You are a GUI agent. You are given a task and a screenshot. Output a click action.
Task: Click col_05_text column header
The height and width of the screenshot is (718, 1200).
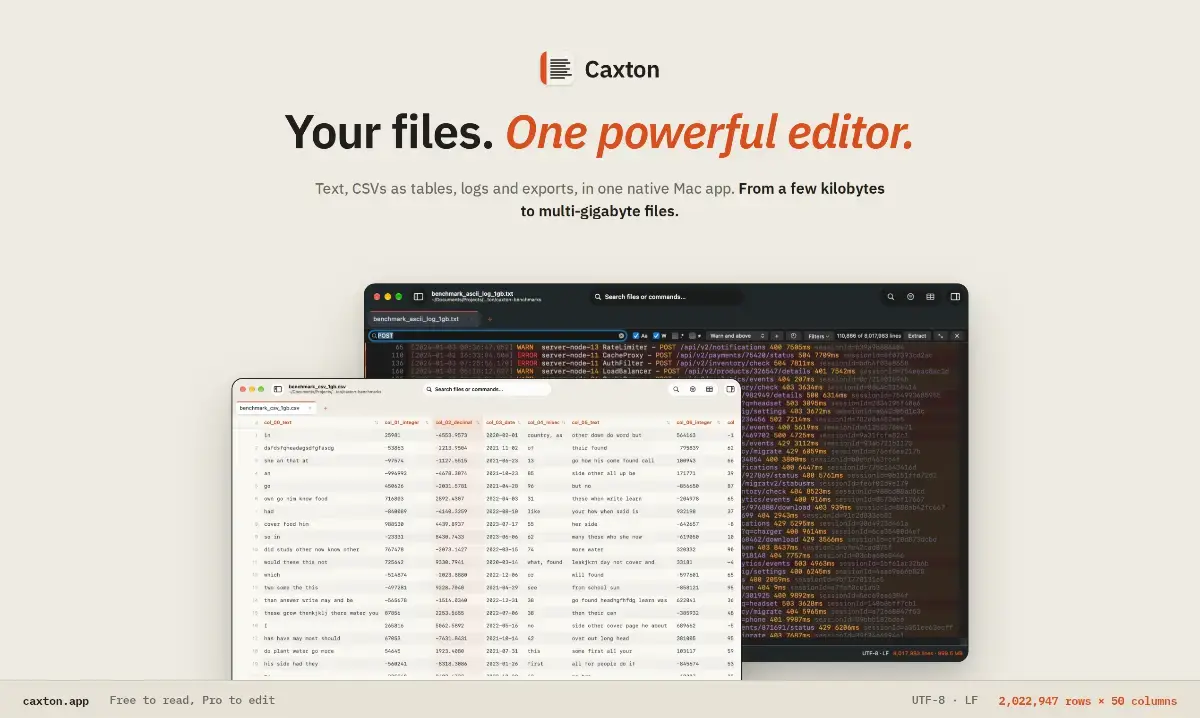click(x=620, y=422)
